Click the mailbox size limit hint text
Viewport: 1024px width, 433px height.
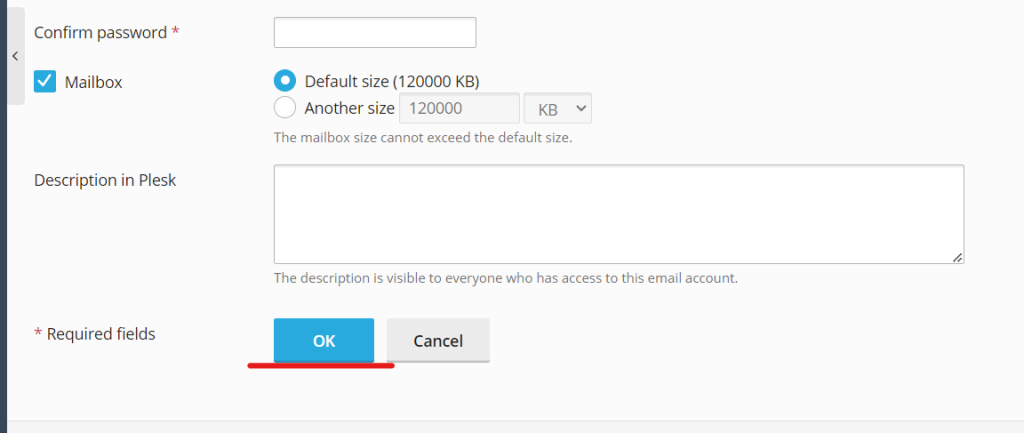coord(422,137)
